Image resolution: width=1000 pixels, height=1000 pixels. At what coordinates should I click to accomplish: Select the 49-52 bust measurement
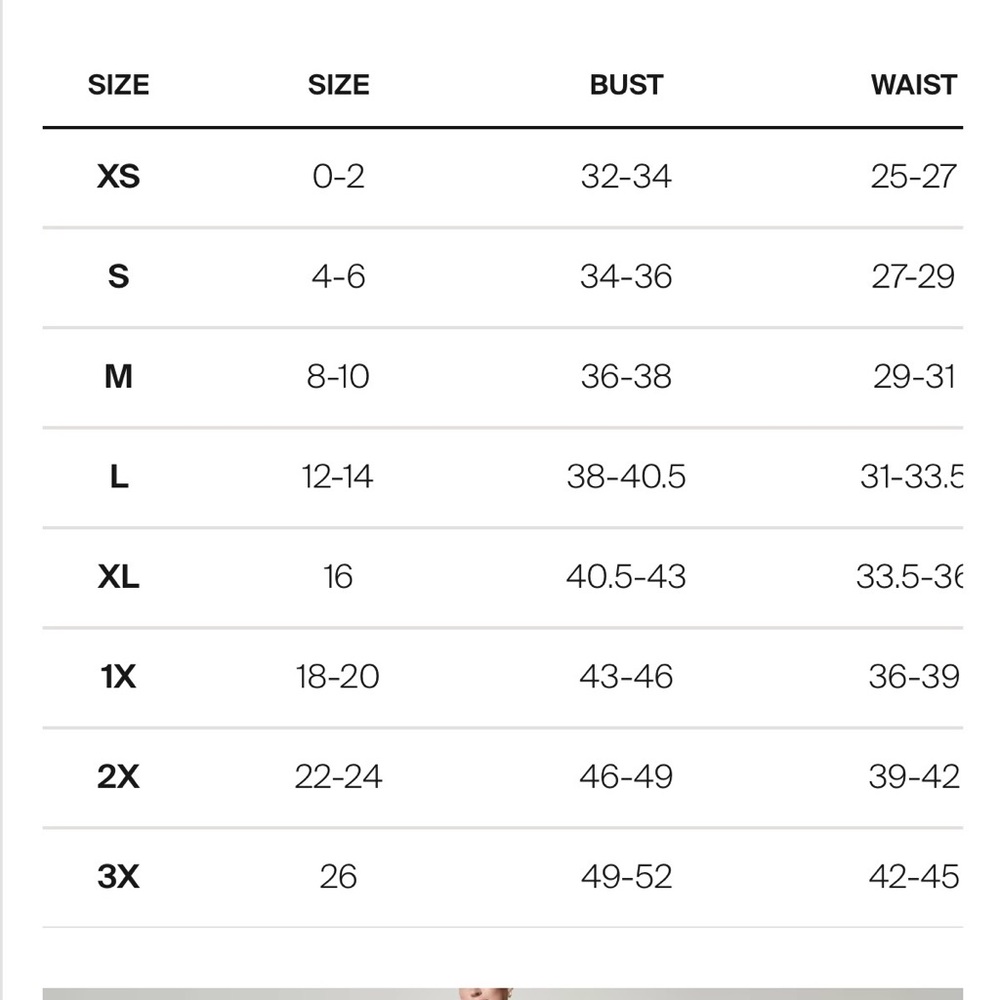(x=626, y=876)
